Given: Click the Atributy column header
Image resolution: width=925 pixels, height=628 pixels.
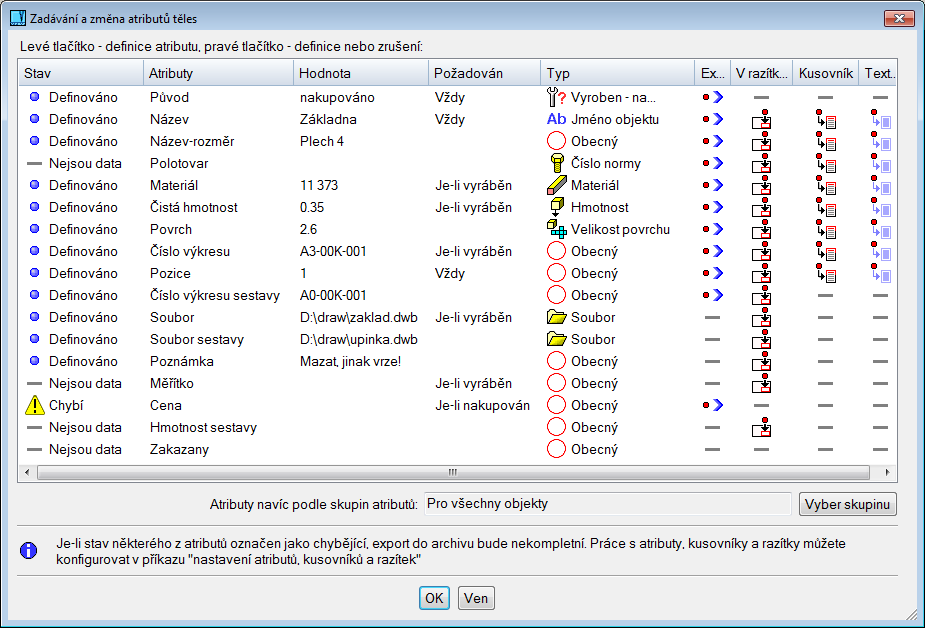Looking at the screenshot, I should pyautogui.click(x=218, y=73).
